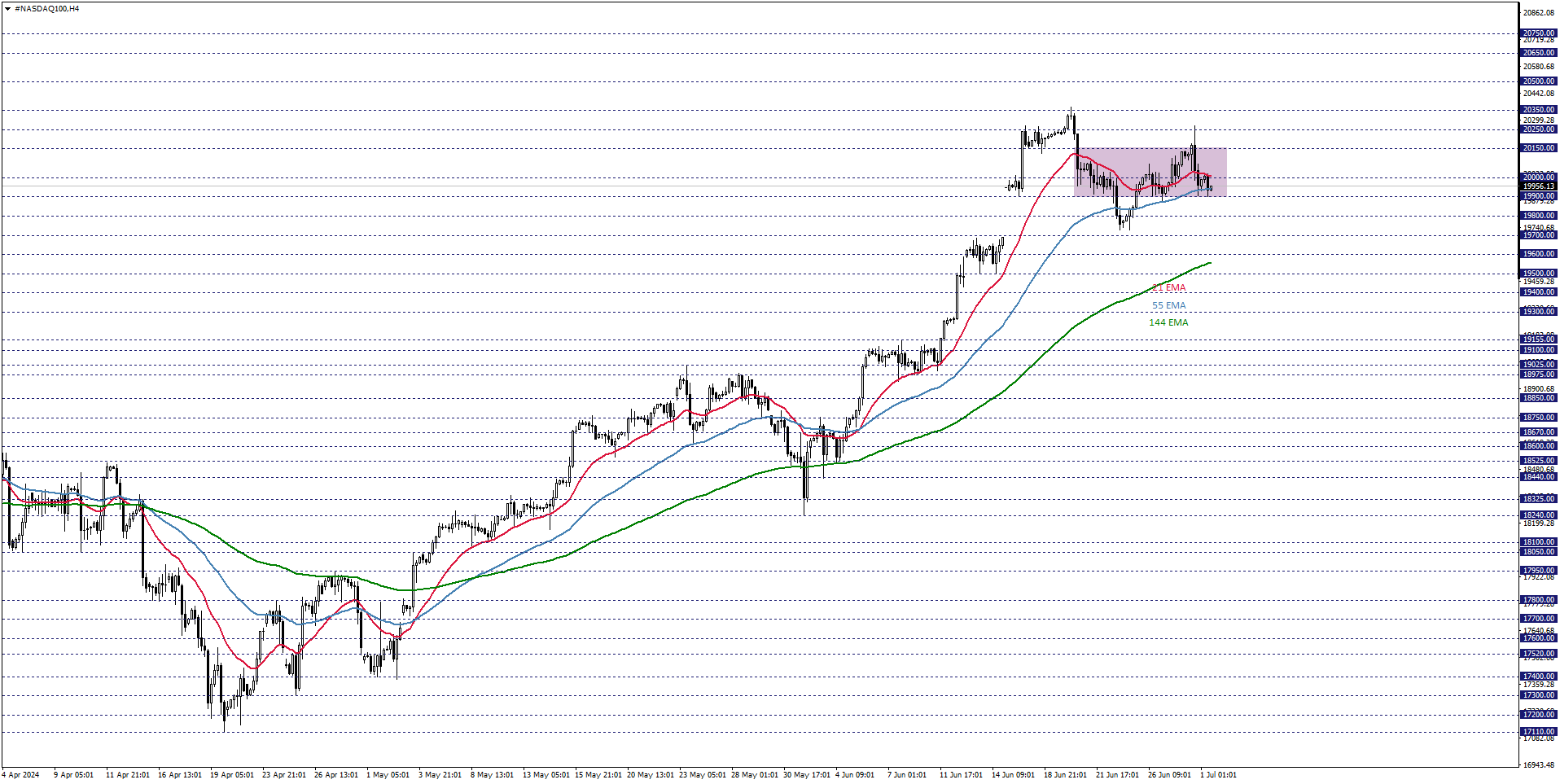Viewport: 1560px width, 784px height.
Task: Click the 4 Apr 2024 date label
Action: 21,775
